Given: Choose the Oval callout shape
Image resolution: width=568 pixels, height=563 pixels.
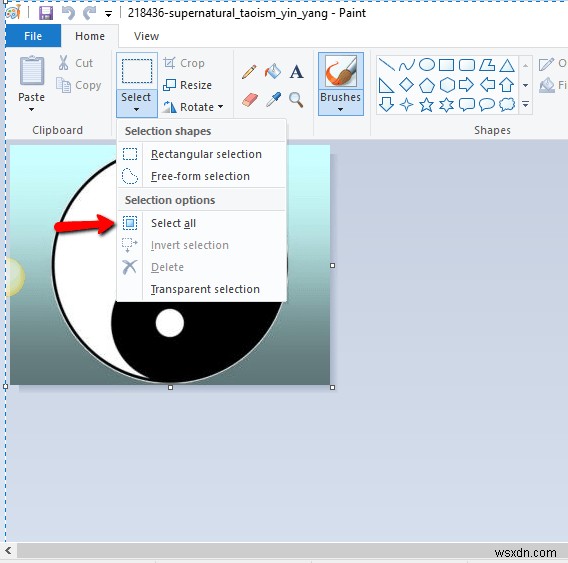Looking at the screenshot, I should pos(487,104).
